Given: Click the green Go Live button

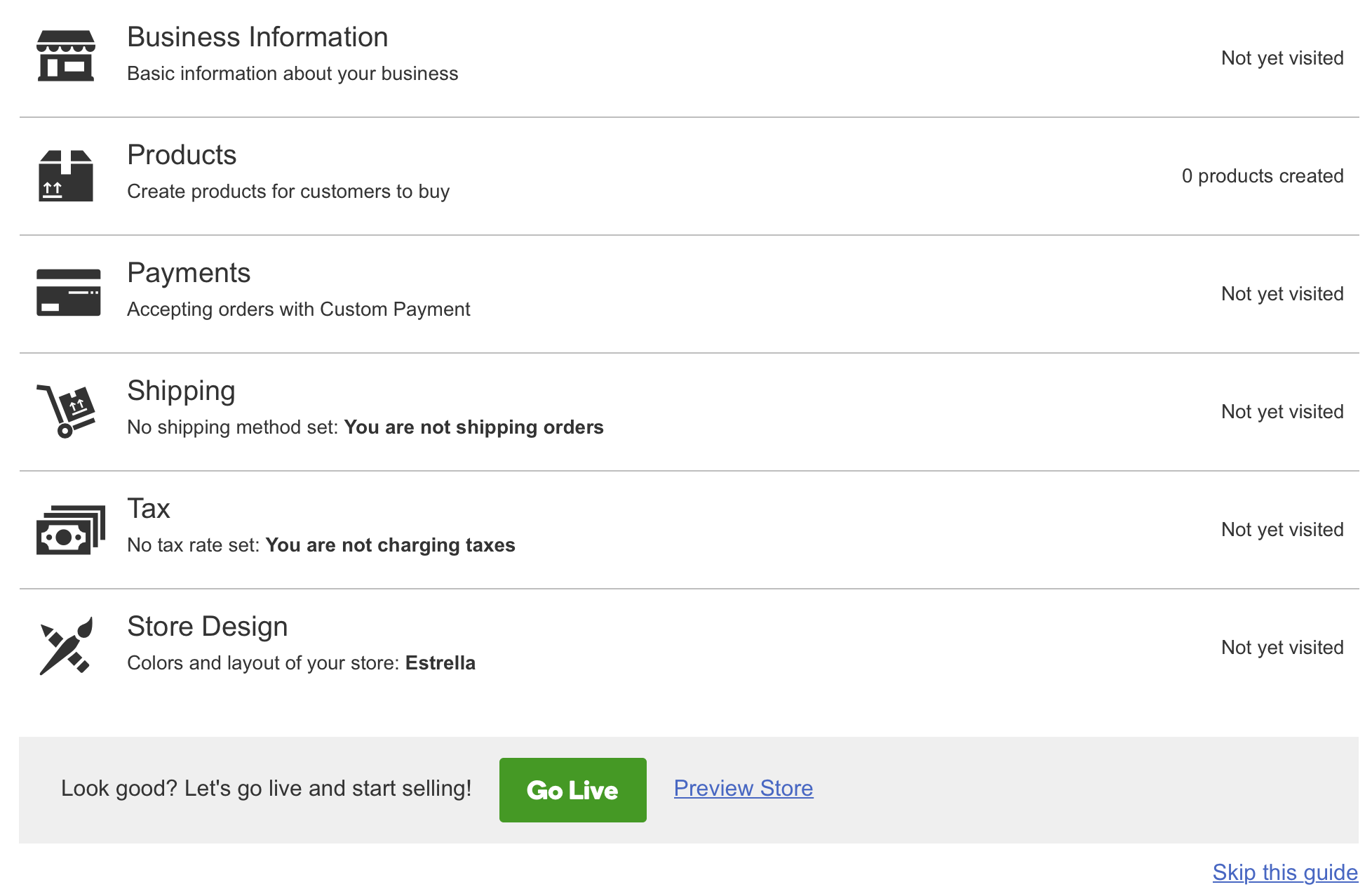Looking at the screenshot, I should point(573,790).
